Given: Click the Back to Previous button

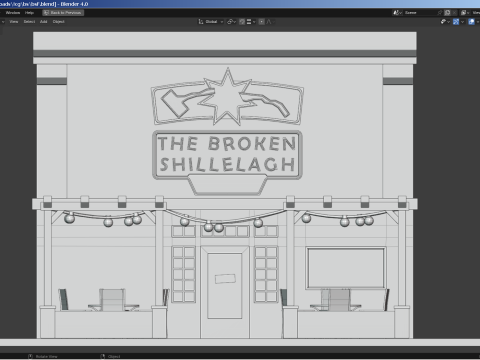Looking at the screenshot, I should pyautogui.click(x=63, y=13).
